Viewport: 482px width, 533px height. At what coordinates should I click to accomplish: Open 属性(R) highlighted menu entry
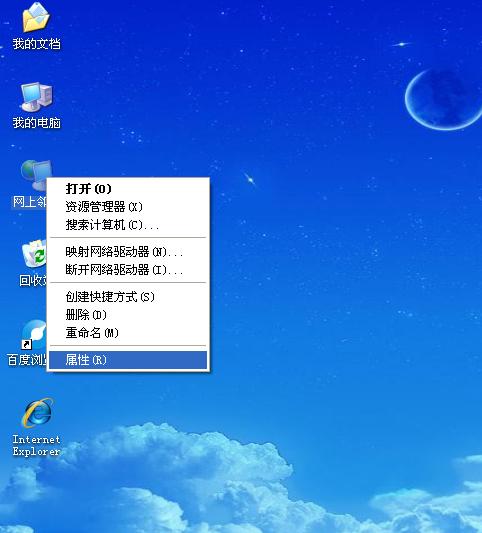128,360
